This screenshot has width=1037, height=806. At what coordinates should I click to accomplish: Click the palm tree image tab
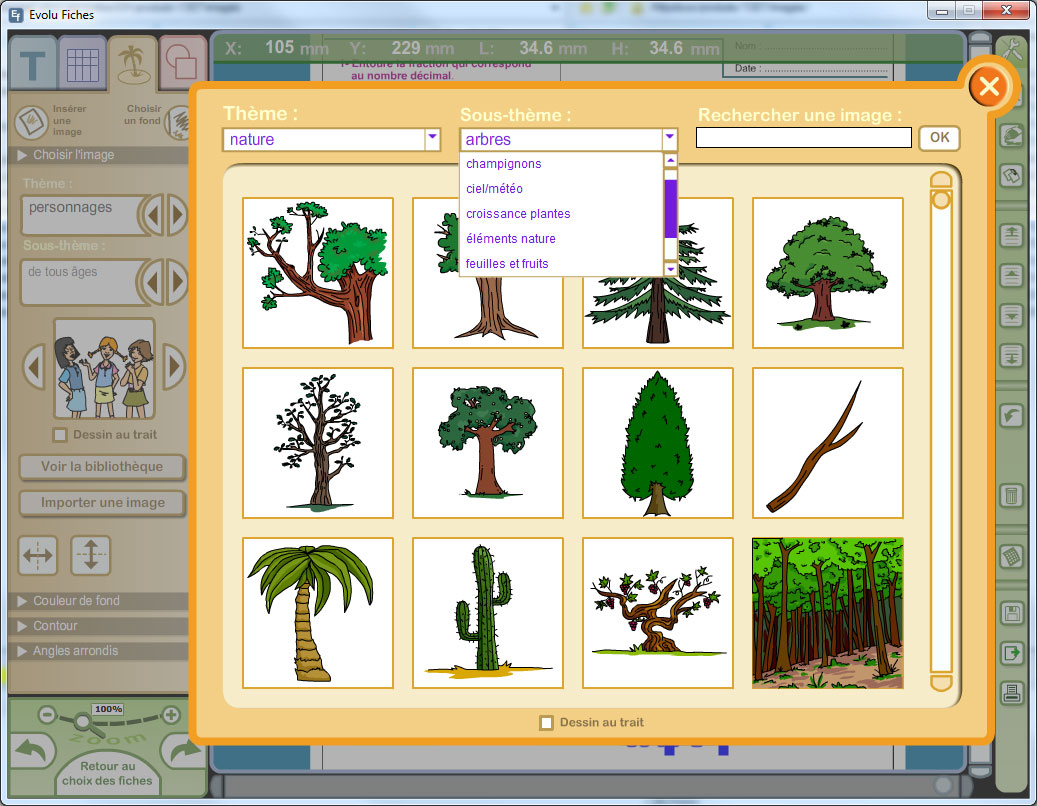coord(132,65)
